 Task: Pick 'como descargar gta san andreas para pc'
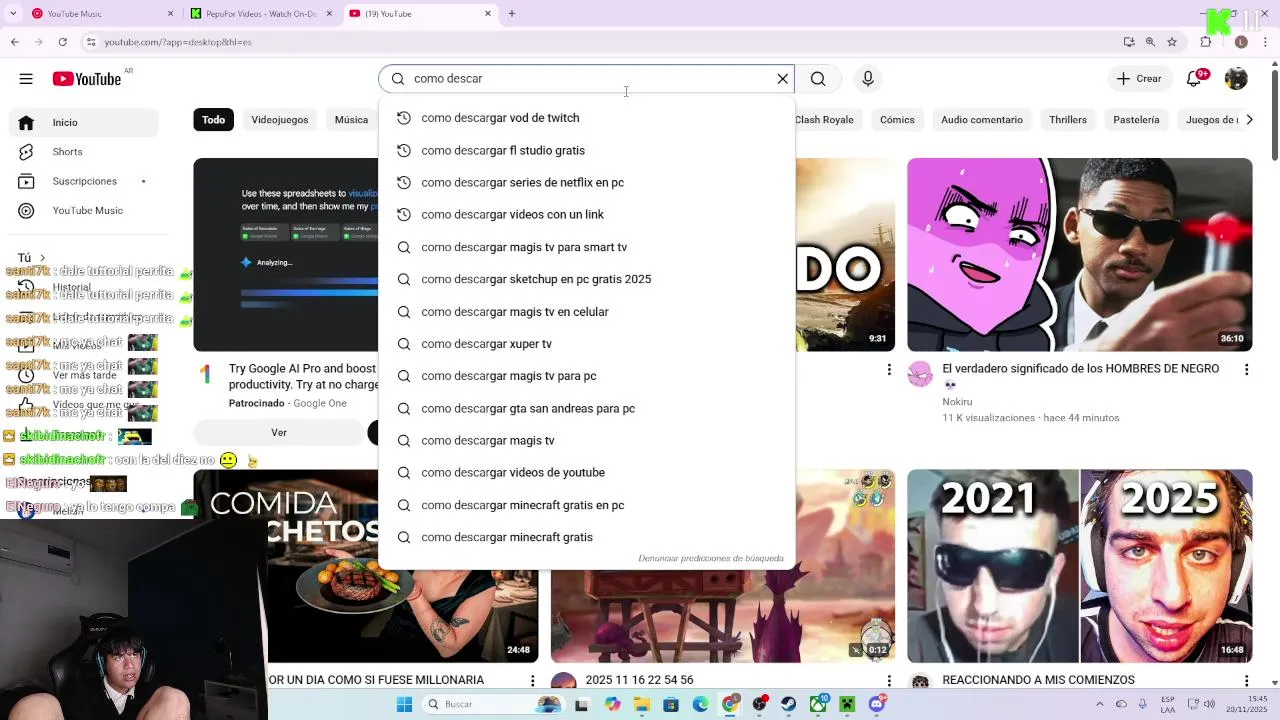click(x=587, y=408)
